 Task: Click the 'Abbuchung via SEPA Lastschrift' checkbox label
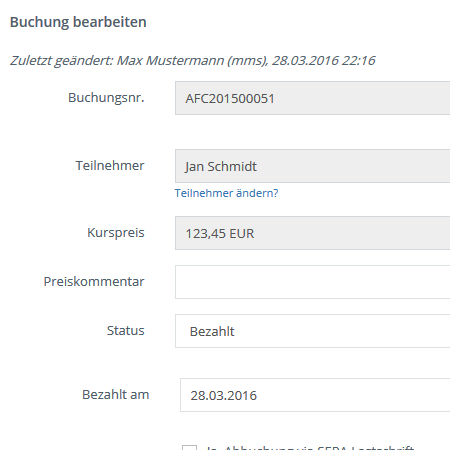(310, 448)
